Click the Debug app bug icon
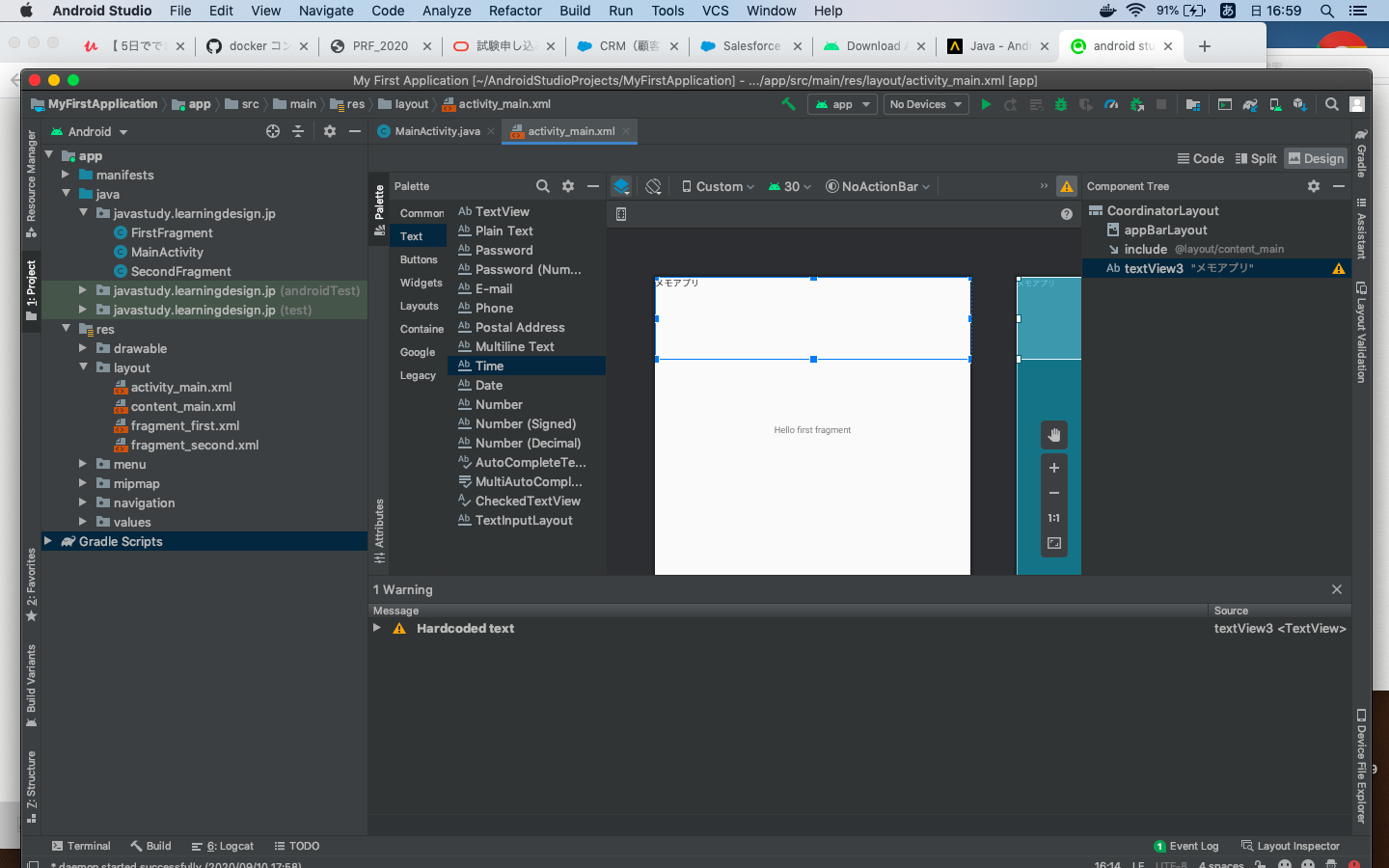 pos(1061,104)
